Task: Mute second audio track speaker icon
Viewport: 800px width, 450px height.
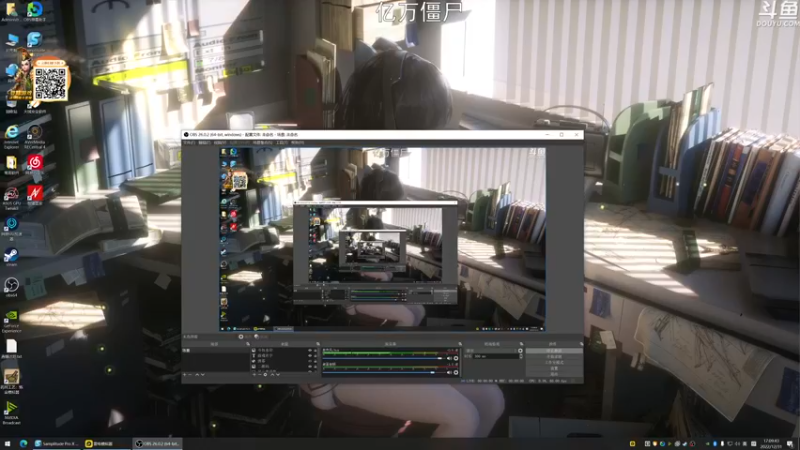Action: [449, 372]
